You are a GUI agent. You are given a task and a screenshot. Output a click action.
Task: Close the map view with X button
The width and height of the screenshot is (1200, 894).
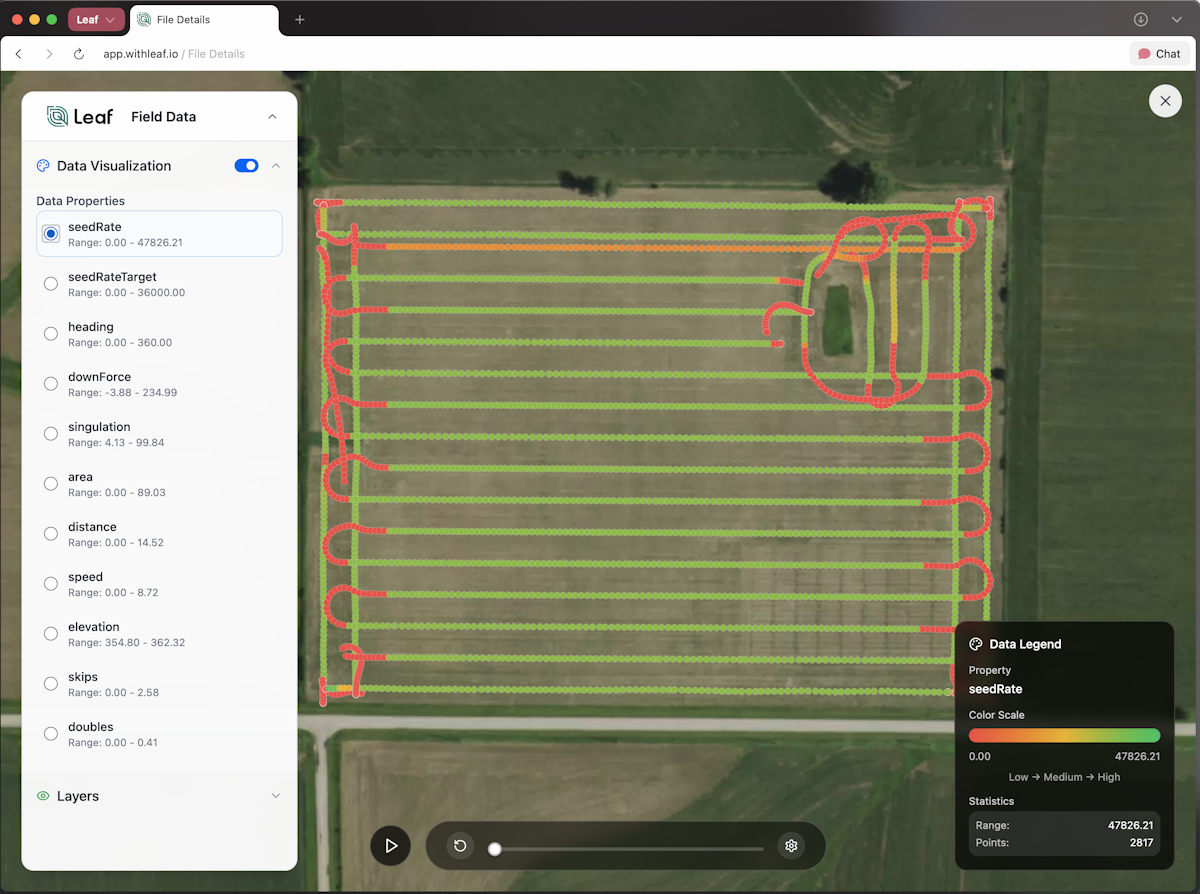[1165, 101]
